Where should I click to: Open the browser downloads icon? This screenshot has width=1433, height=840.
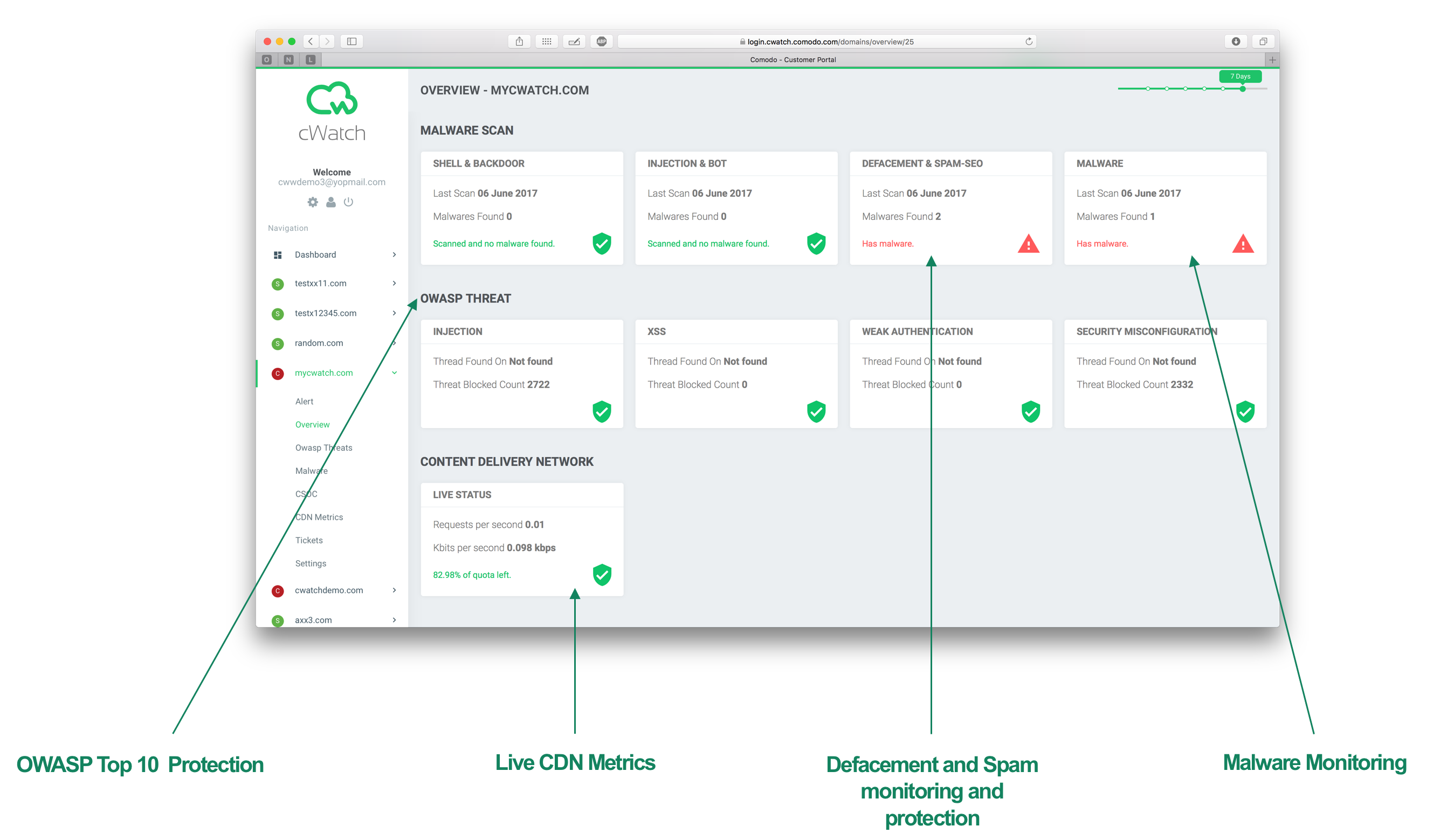coord(1235,42)
